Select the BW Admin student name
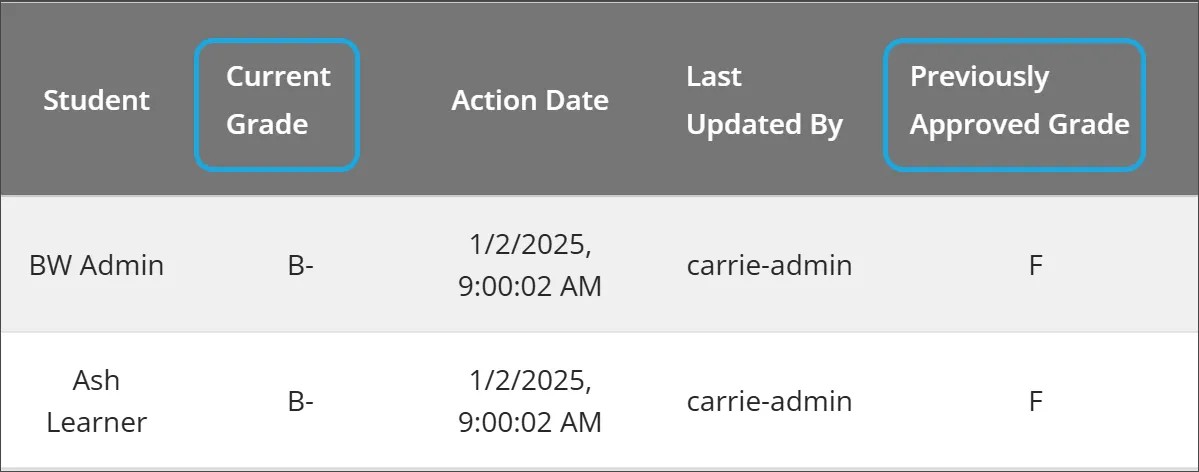Screen dimensions: 1199x472 tap(96, 265)
